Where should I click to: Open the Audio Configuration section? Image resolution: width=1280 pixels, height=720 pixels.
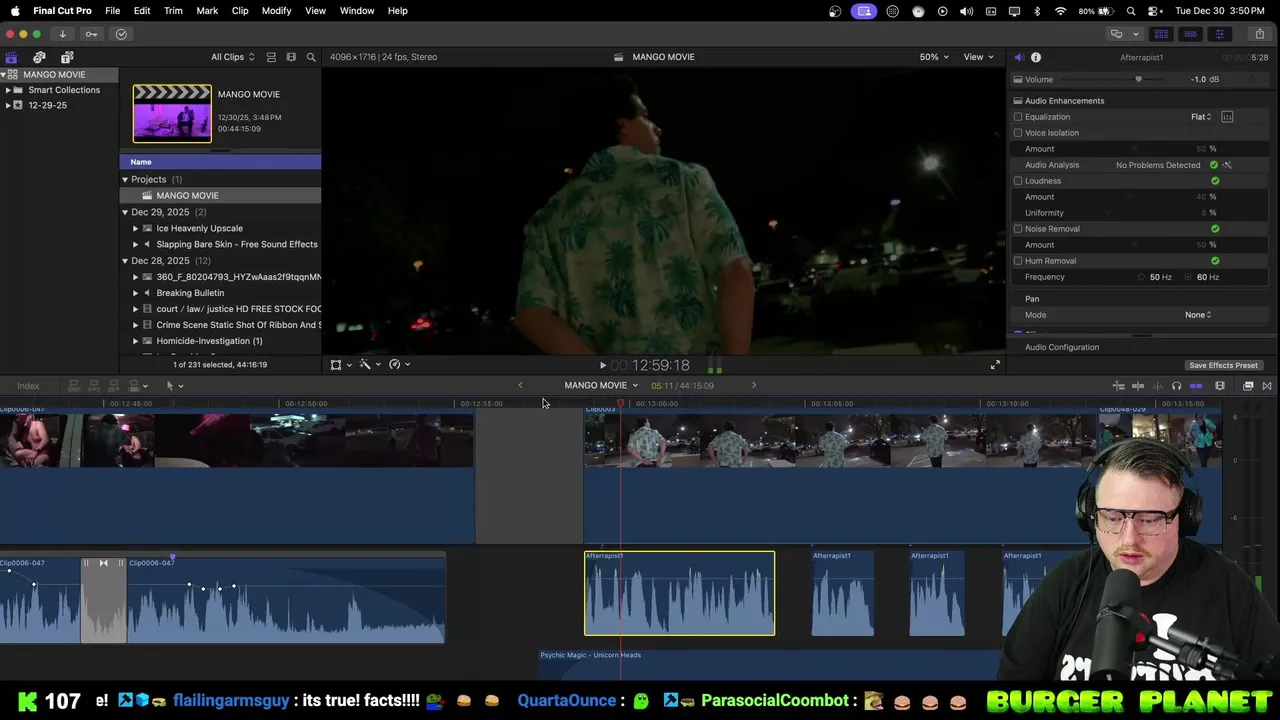1062,347
